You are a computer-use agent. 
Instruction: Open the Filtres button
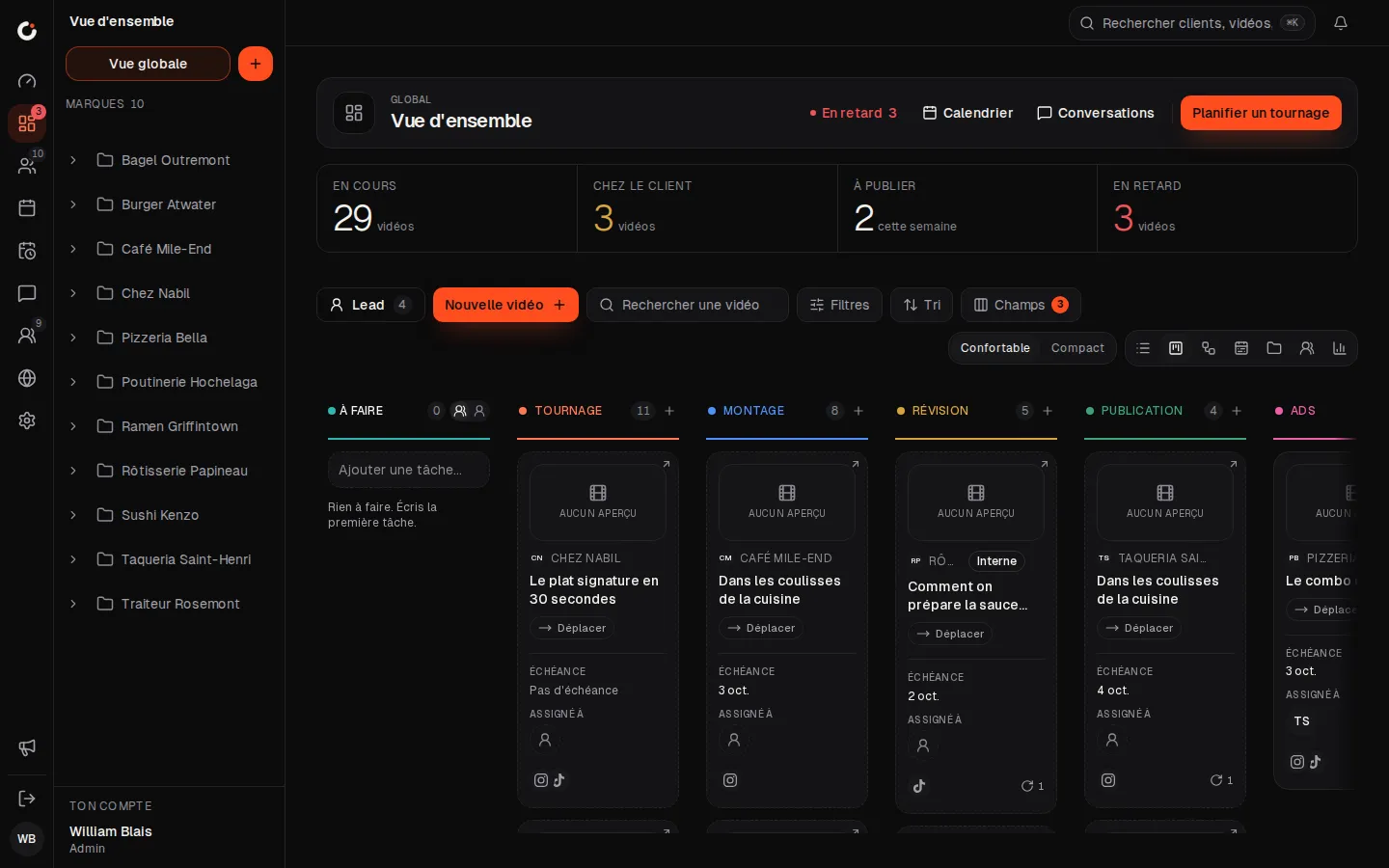coord(839,305)
